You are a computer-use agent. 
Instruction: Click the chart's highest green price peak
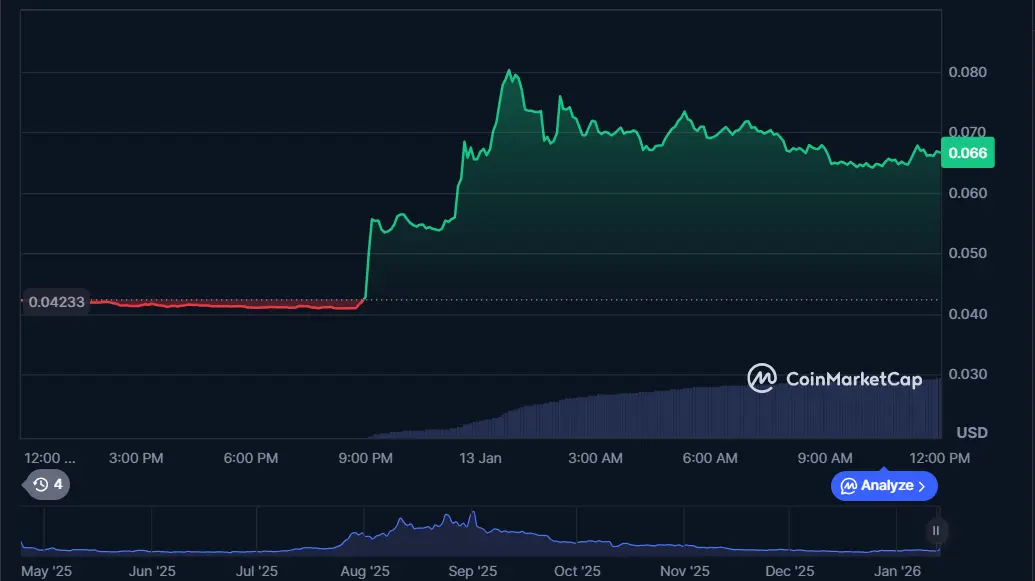(510, 72)
